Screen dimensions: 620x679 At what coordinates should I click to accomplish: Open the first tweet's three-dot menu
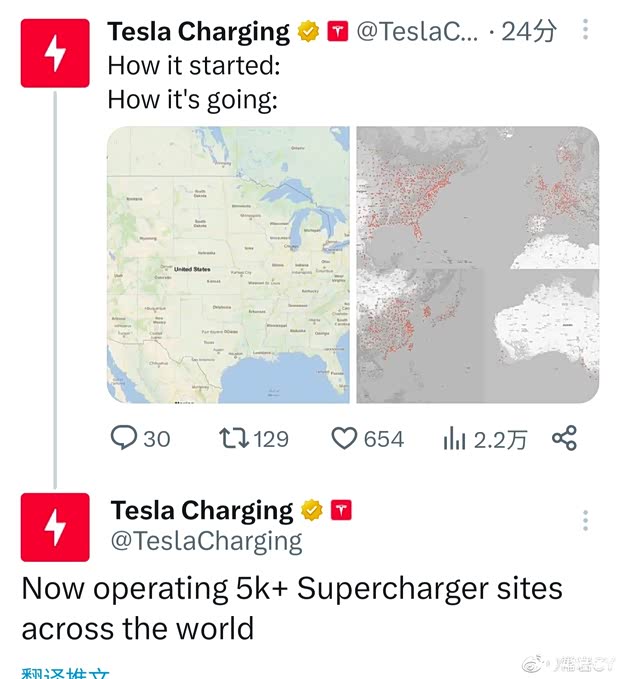(x=585, y=31)
